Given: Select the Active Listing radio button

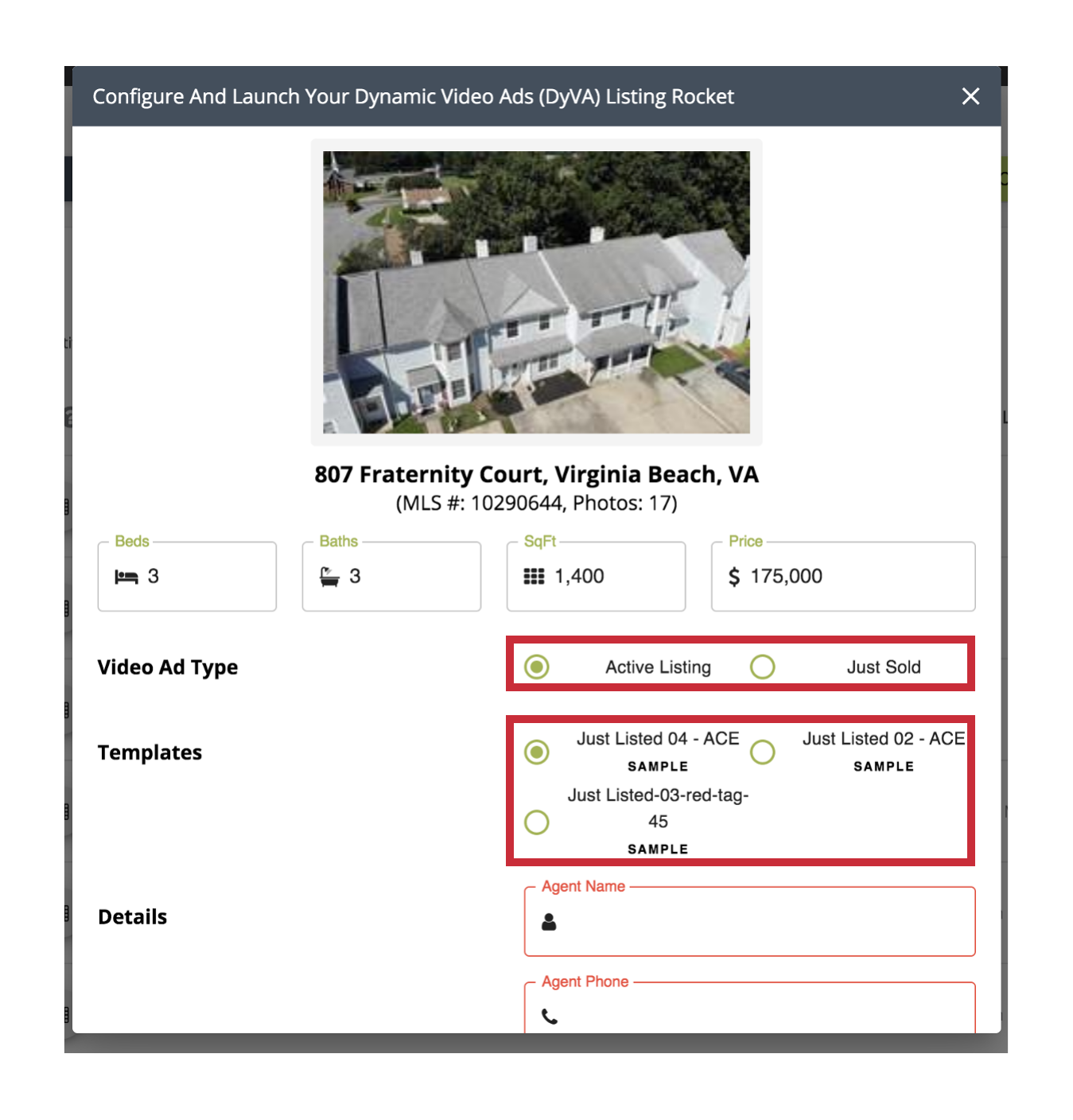Looking at the screenshot, I should pyautogui.click(x=537, y=667).
